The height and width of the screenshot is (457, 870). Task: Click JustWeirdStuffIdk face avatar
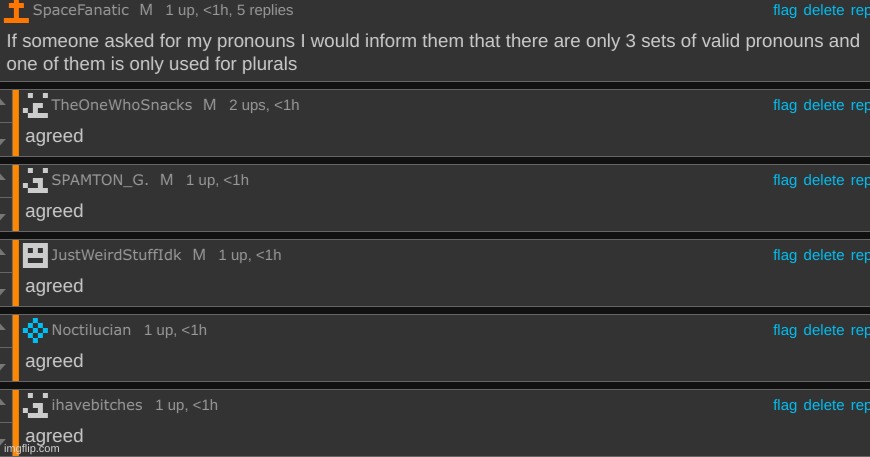tap(35, 255)
